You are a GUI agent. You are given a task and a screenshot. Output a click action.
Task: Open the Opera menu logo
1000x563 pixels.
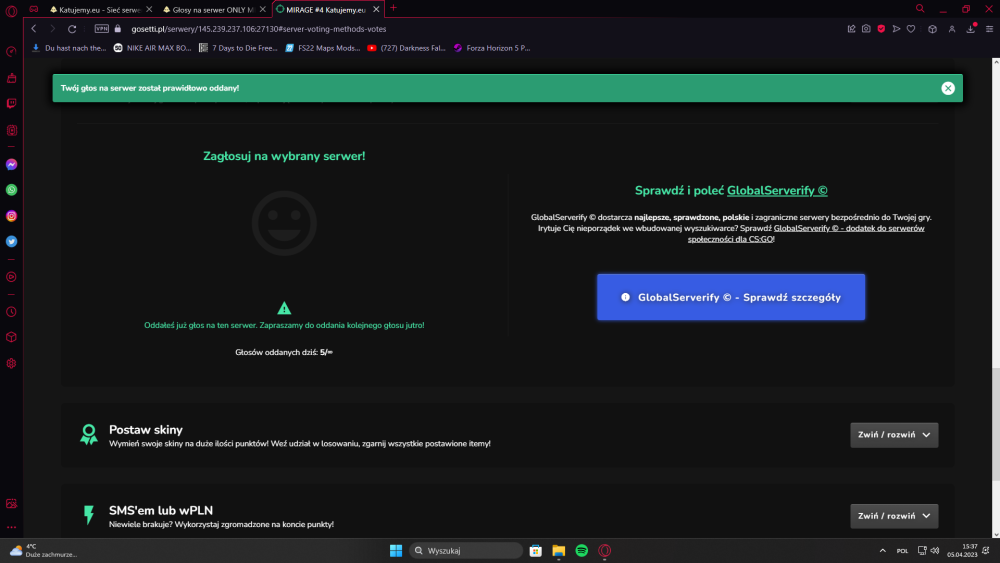click(11, 11)
